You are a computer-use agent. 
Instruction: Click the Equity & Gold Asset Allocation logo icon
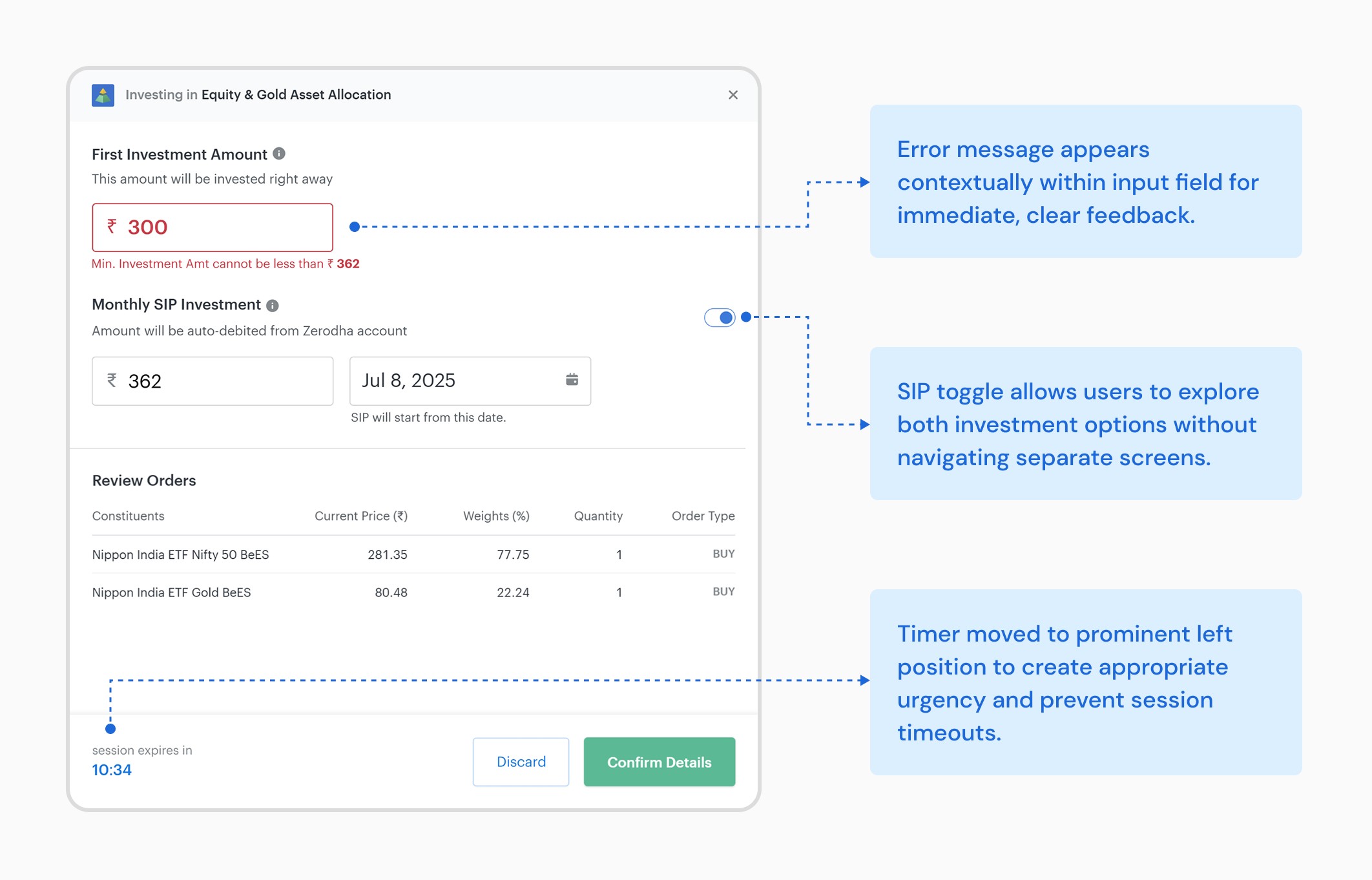tap(103, 95)
